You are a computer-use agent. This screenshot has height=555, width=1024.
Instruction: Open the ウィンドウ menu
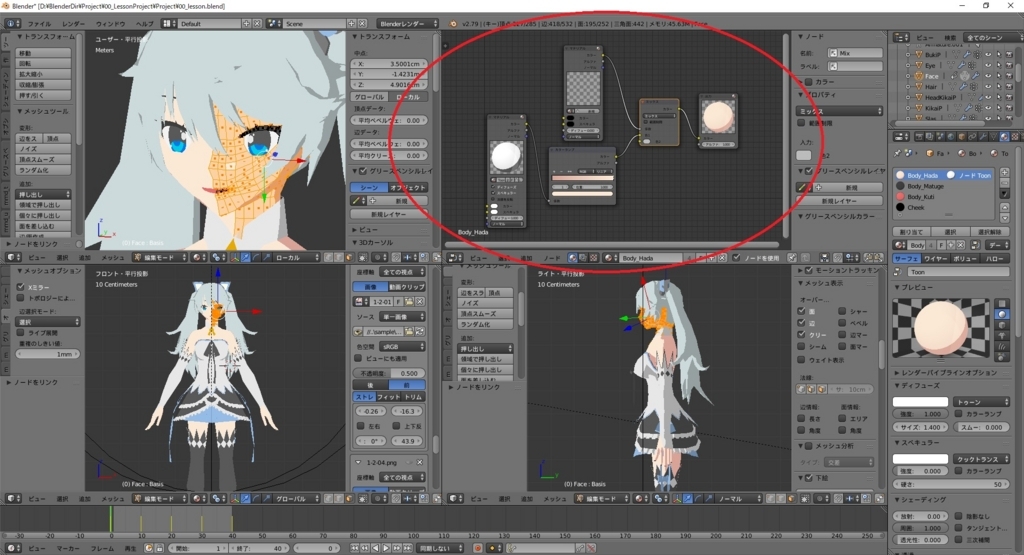coord(110,24)
